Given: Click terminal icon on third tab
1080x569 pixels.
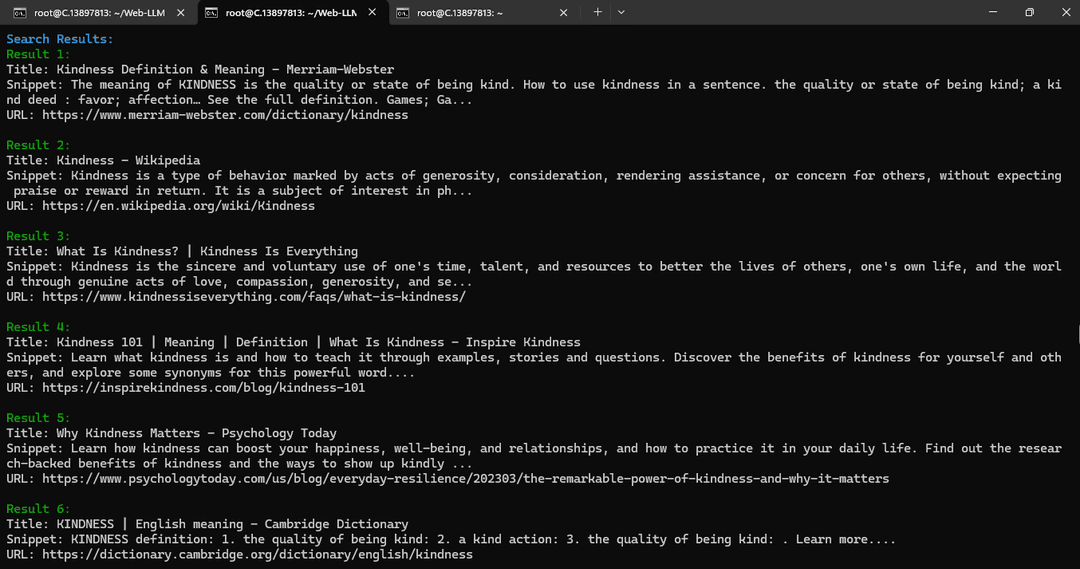Looking at the screenshot, I should click(x=403, y=12).
